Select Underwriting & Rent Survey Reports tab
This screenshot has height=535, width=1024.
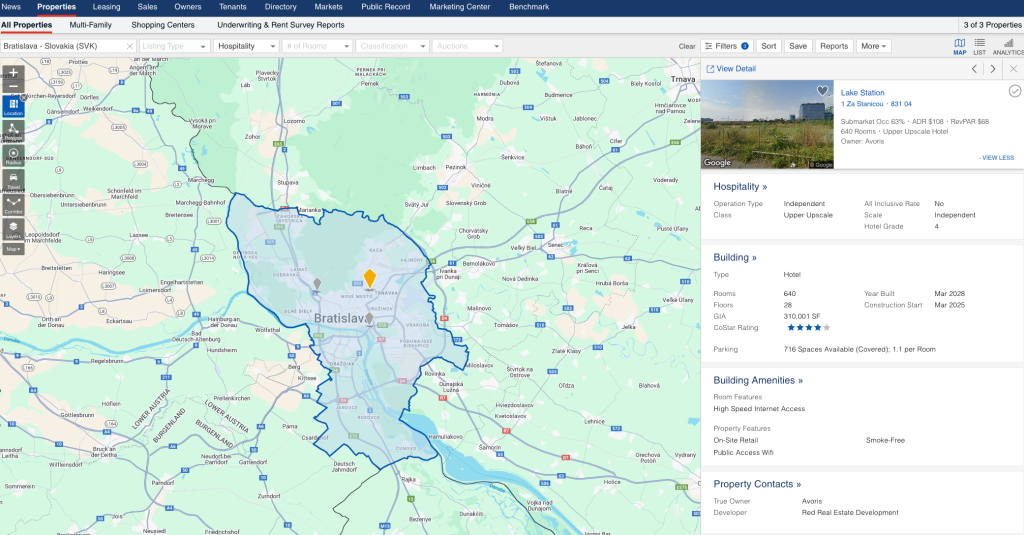pyautogui.click(x=281, y=25)
